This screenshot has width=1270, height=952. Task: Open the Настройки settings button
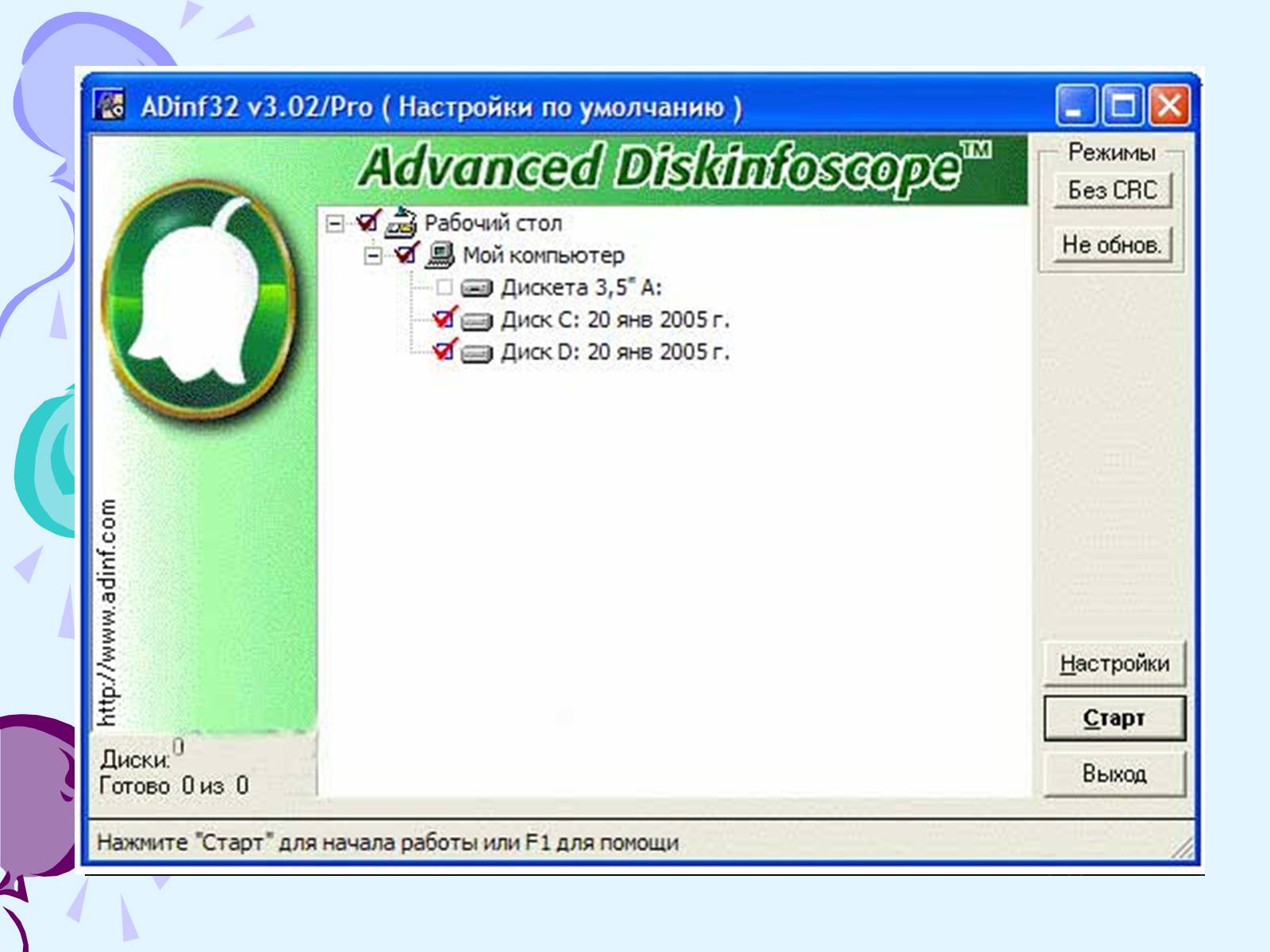pyautogui.click(x=1114, y=663)
